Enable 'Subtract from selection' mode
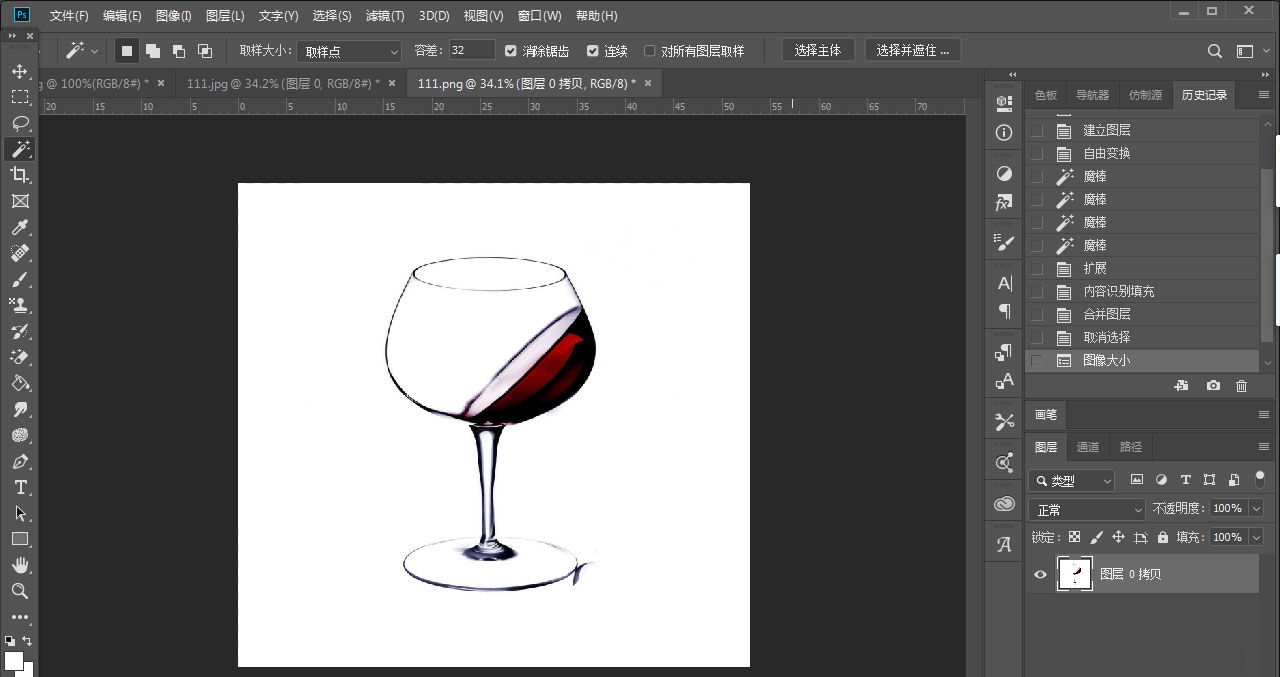The height and width of the screenshot is (677, 1280). (x=179, y=51)
